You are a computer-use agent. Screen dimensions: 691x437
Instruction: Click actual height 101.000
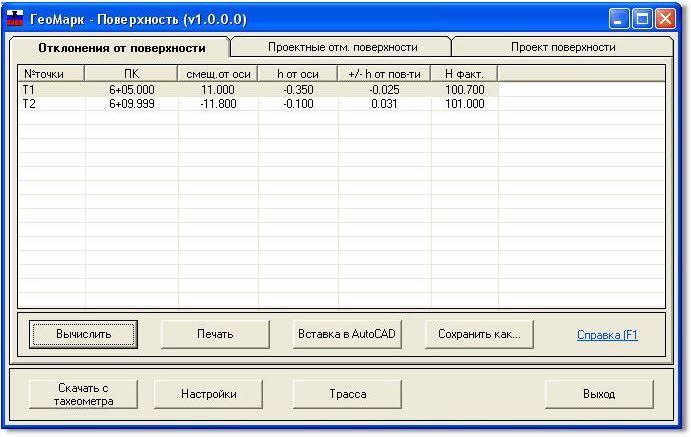(x=464, y=104)
